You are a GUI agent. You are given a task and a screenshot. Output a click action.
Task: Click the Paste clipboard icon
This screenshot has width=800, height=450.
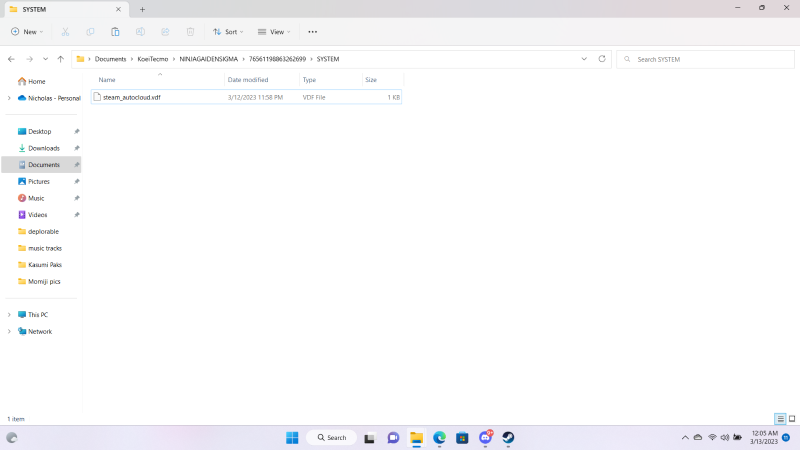(115, 32)
